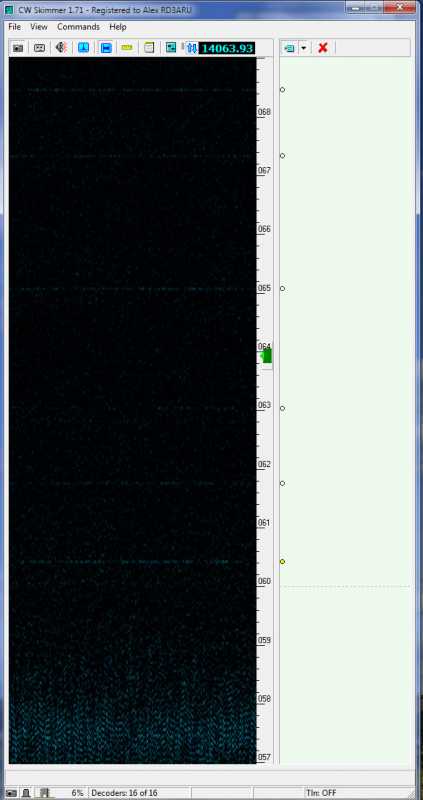The width and height of the screenshot is (423, 800).
Task: Click the Tln: OFF status field
Action: coord(321,793)
